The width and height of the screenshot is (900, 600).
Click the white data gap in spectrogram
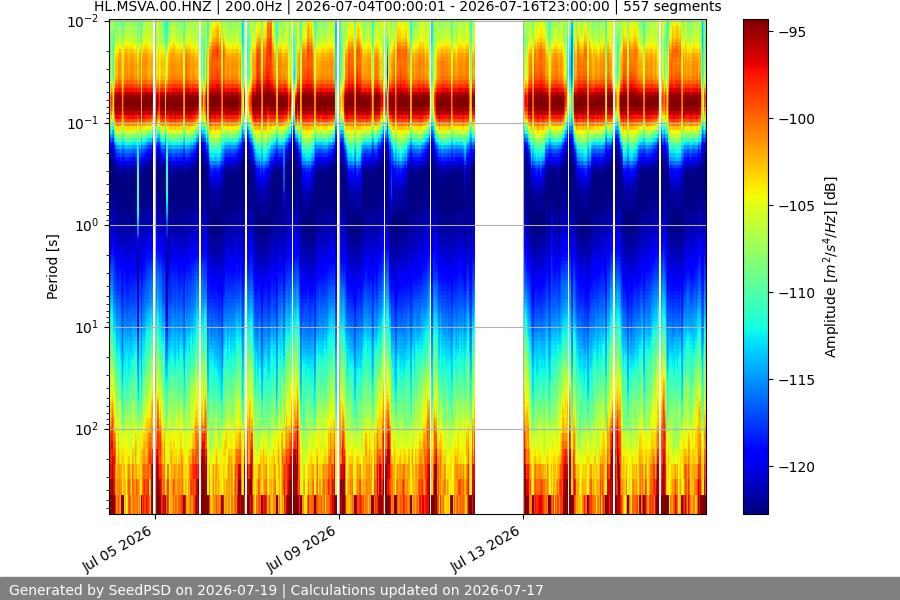499,267
